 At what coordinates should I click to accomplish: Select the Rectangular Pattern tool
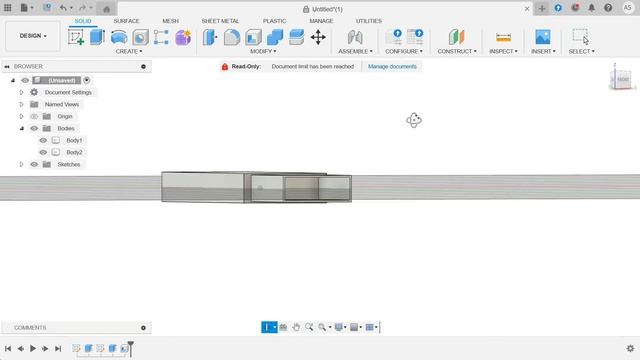(x=161, y=37)
